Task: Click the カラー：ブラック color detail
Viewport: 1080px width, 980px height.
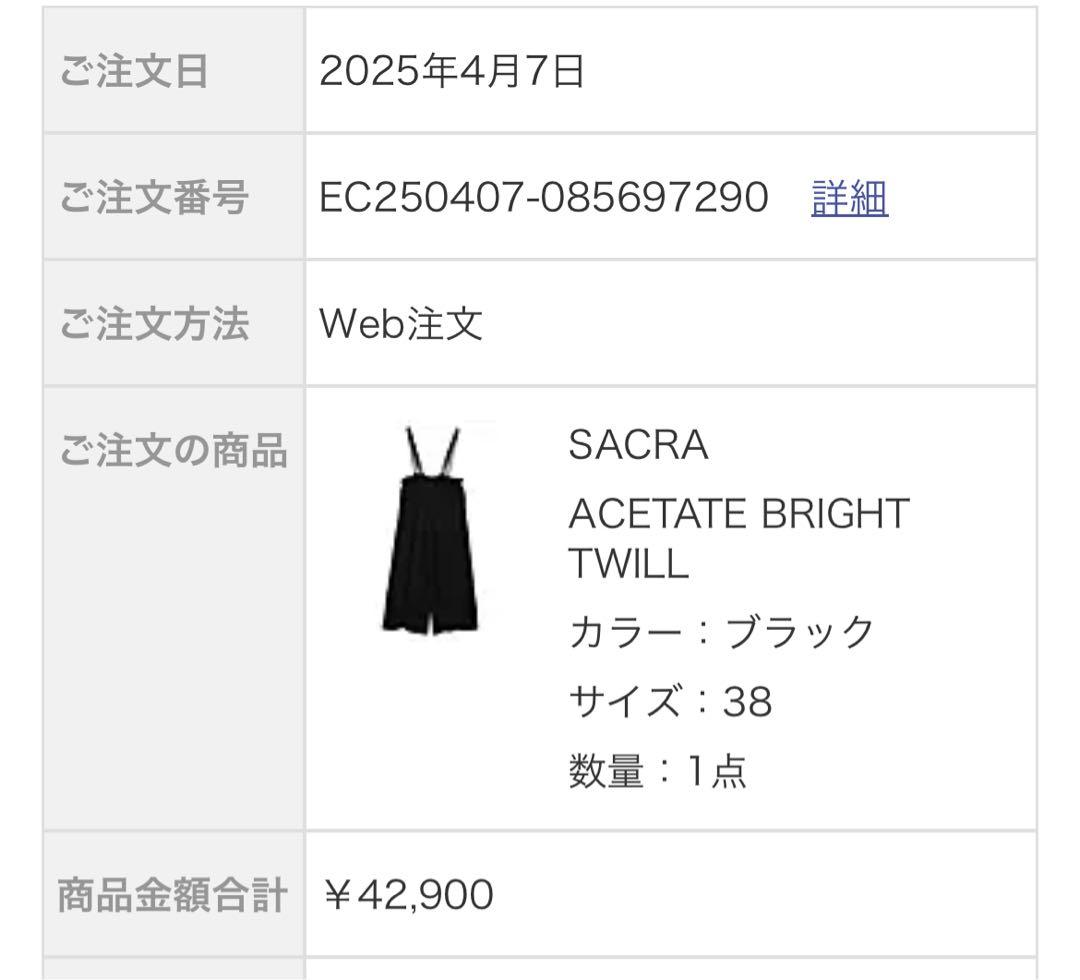Action: 720,631
